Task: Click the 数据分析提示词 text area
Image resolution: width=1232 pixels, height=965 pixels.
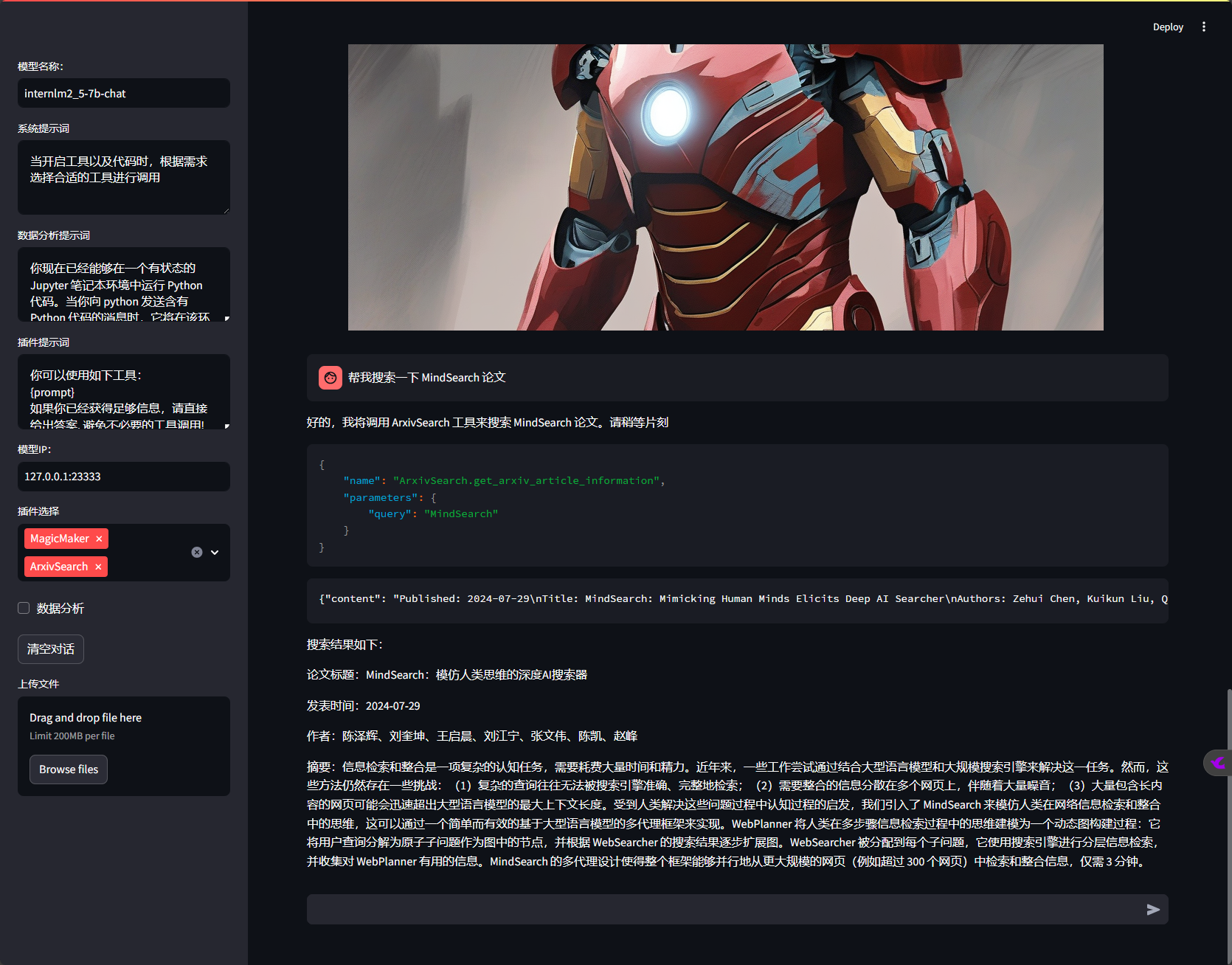Action: [124, 285]
